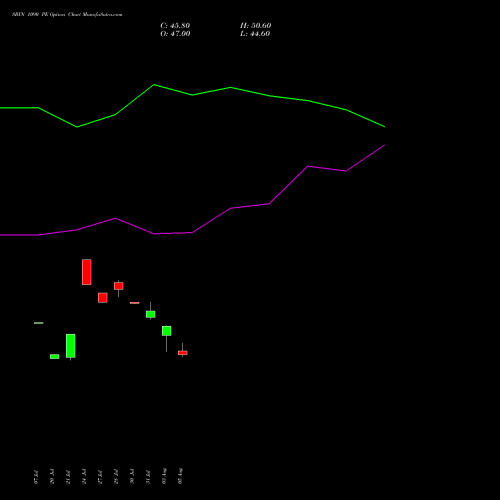Select the open price value O: 47.00
This screenshot has height=500, width=500.
pyautogui.click(x=175, y=34)
